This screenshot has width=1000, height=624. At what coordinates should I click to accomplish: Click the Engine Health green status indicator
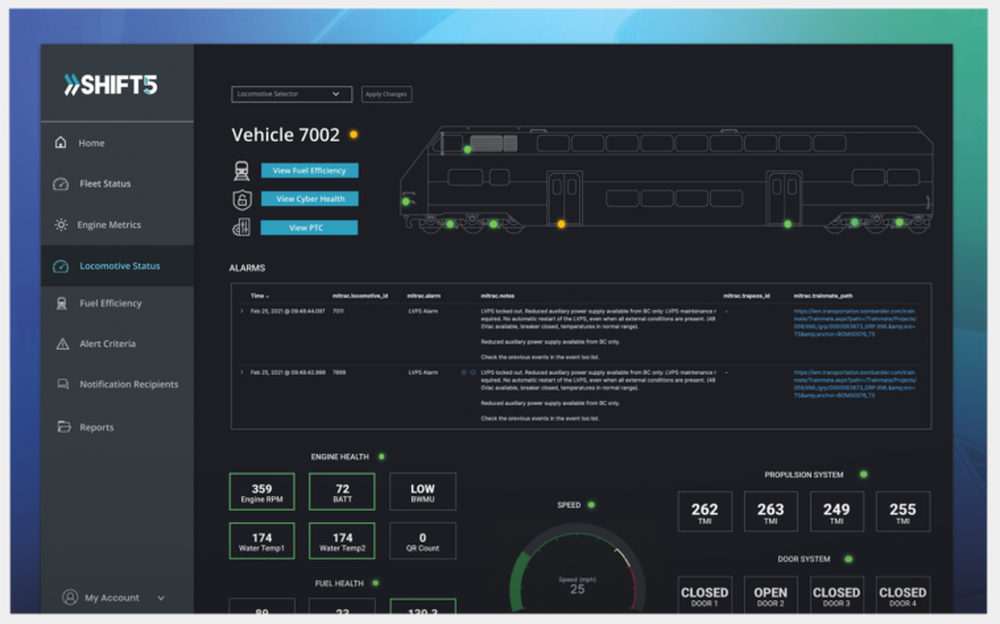[x=381, y=456]
